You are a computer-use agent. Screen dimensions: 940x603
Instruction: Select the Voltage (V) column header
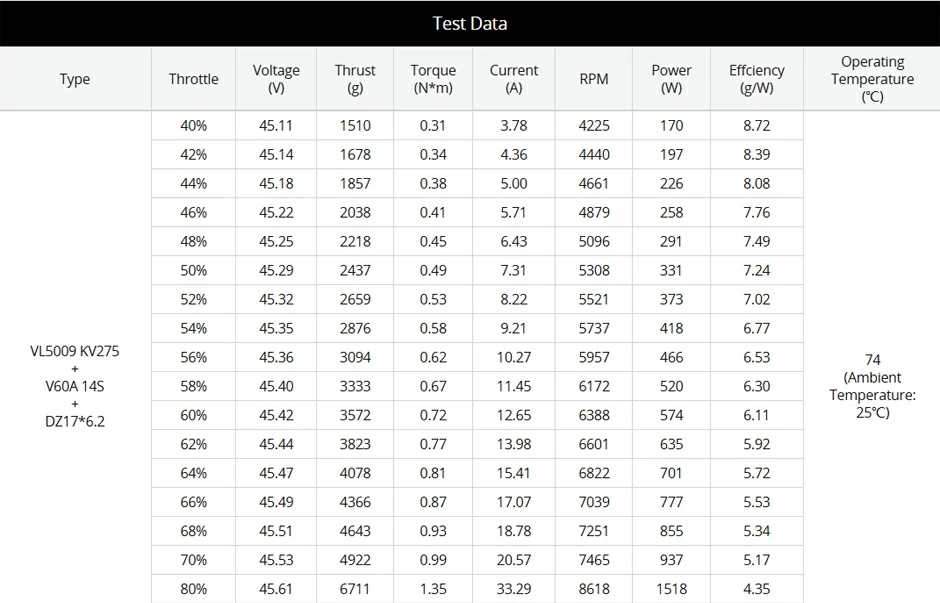[276, 79]
